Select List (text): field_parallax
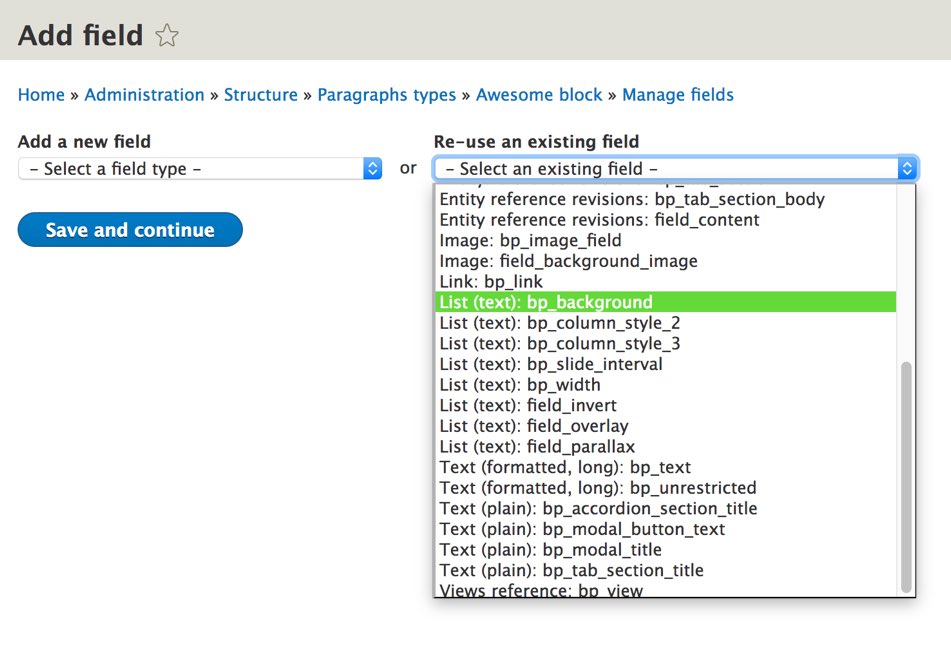This screenshot has width=951, height=646. 665,447
